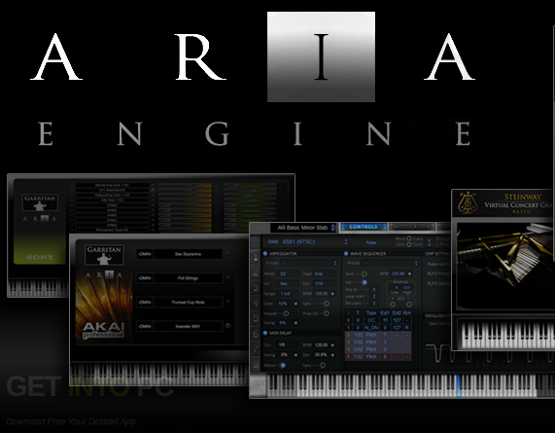Screen dimensions: 555x433
Task: Click the Arpeggiator Vel key field
Action: click(x=288, y=284)
